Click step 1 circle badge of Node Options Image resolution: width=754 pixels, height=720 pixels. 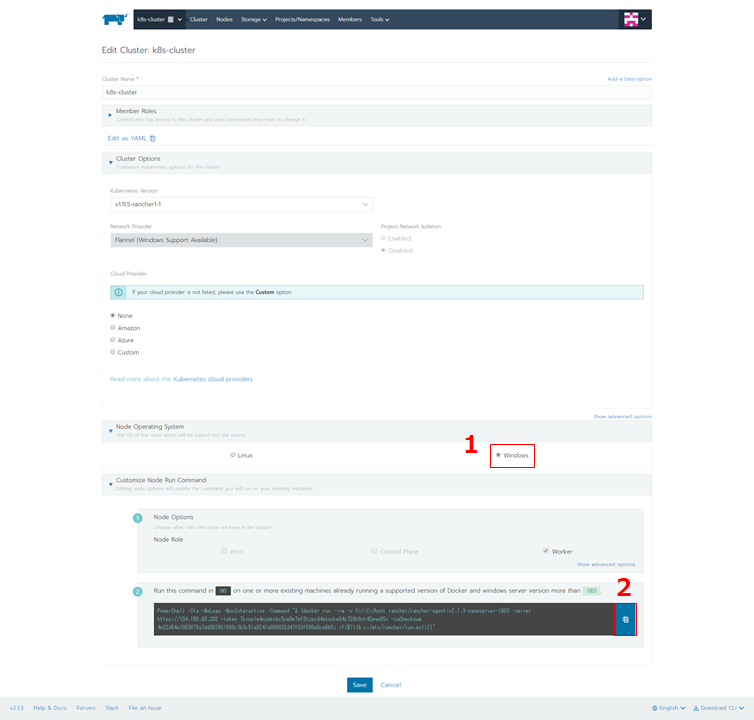138,518
